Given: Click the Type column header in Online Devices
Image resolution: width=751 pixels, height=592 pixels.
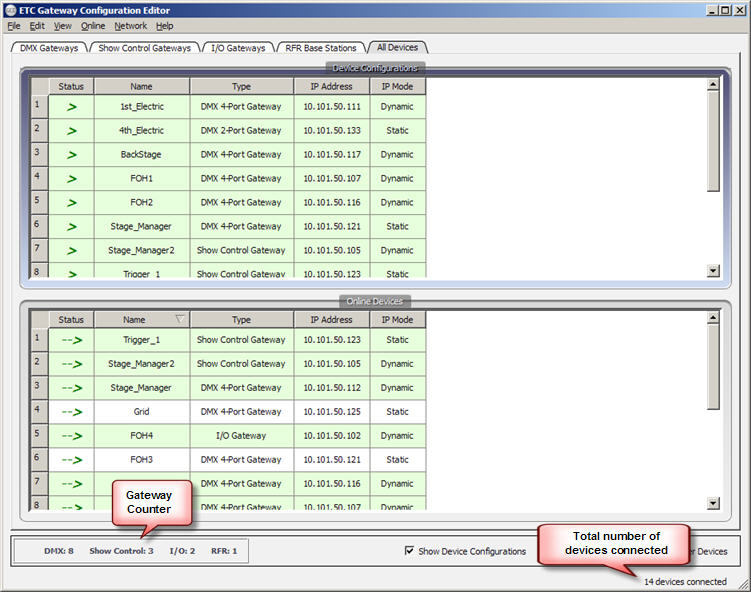Looking at the screenshot, I should click(241, 320).
